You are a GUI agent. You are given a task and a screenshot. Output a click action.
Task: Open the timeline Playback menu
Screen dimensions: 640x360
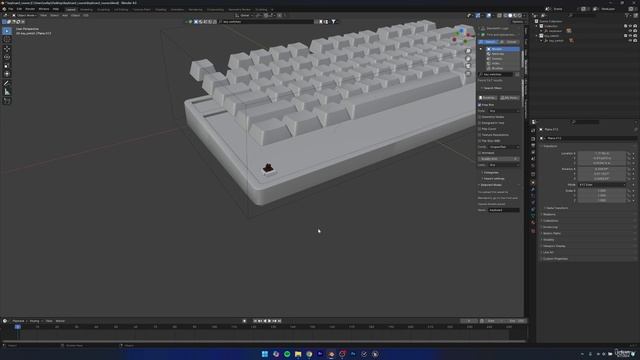point(18,321)
